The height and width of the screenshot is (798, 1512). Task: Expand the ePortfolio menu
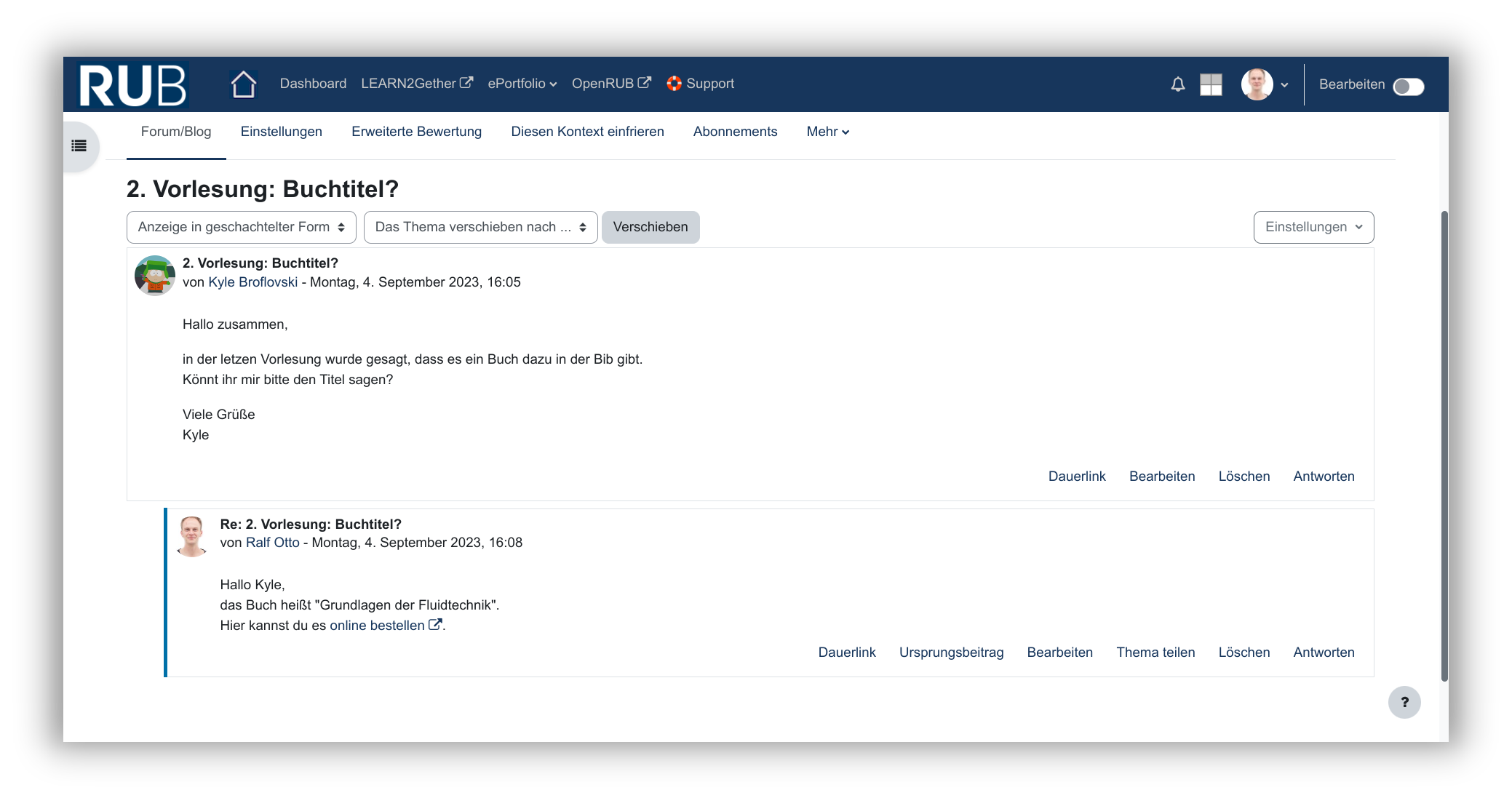pos(522,84)
